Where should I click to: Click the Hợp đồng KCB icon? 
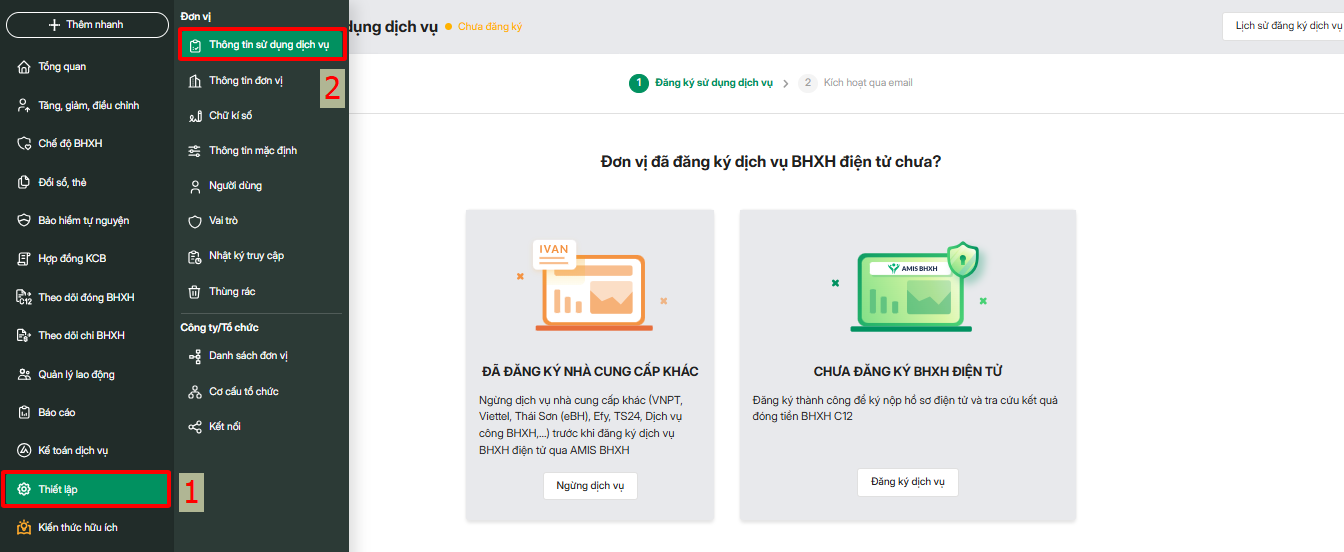(x=24, y=259)
